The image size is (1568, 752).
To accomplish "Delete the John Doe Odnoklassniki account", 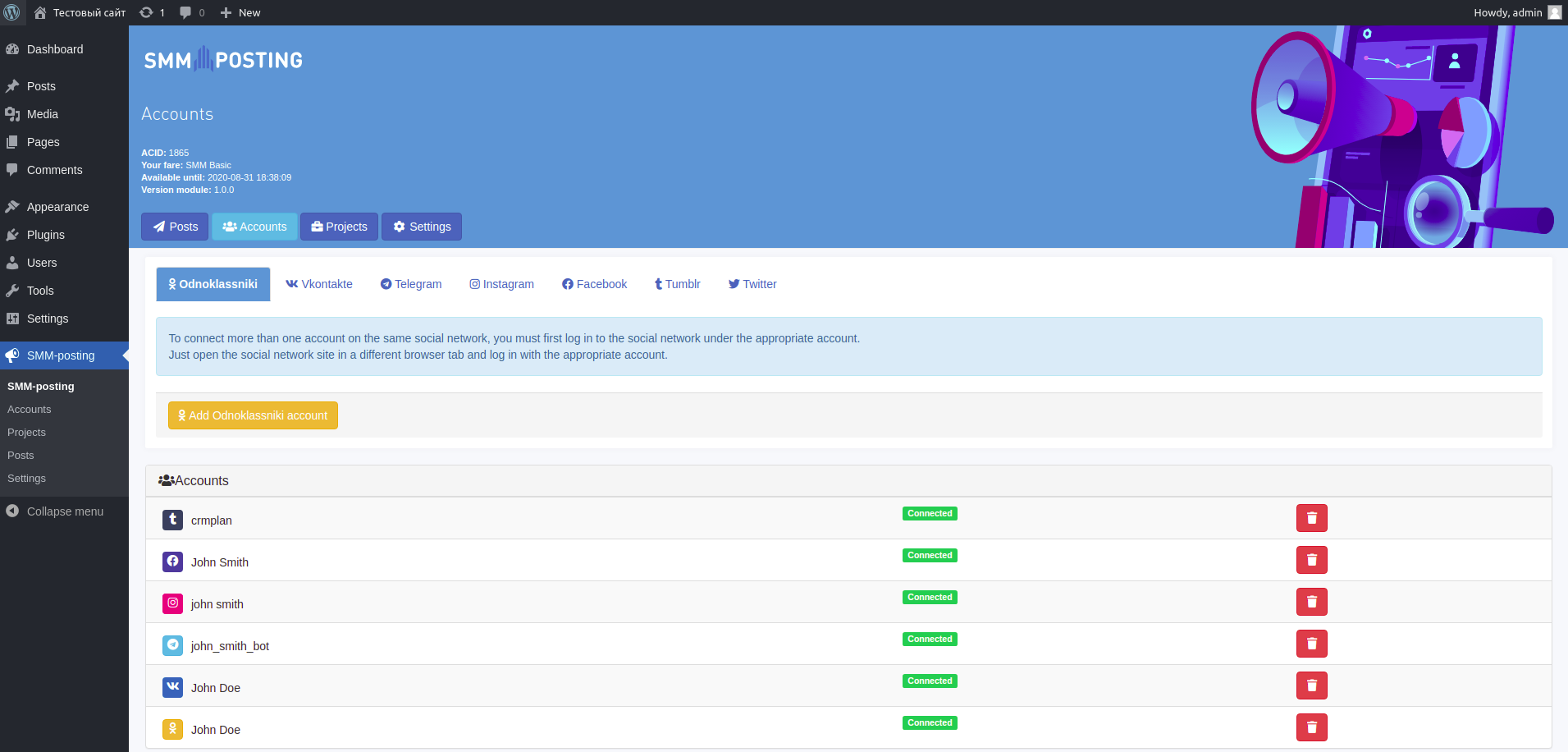I will (1312, 727).
